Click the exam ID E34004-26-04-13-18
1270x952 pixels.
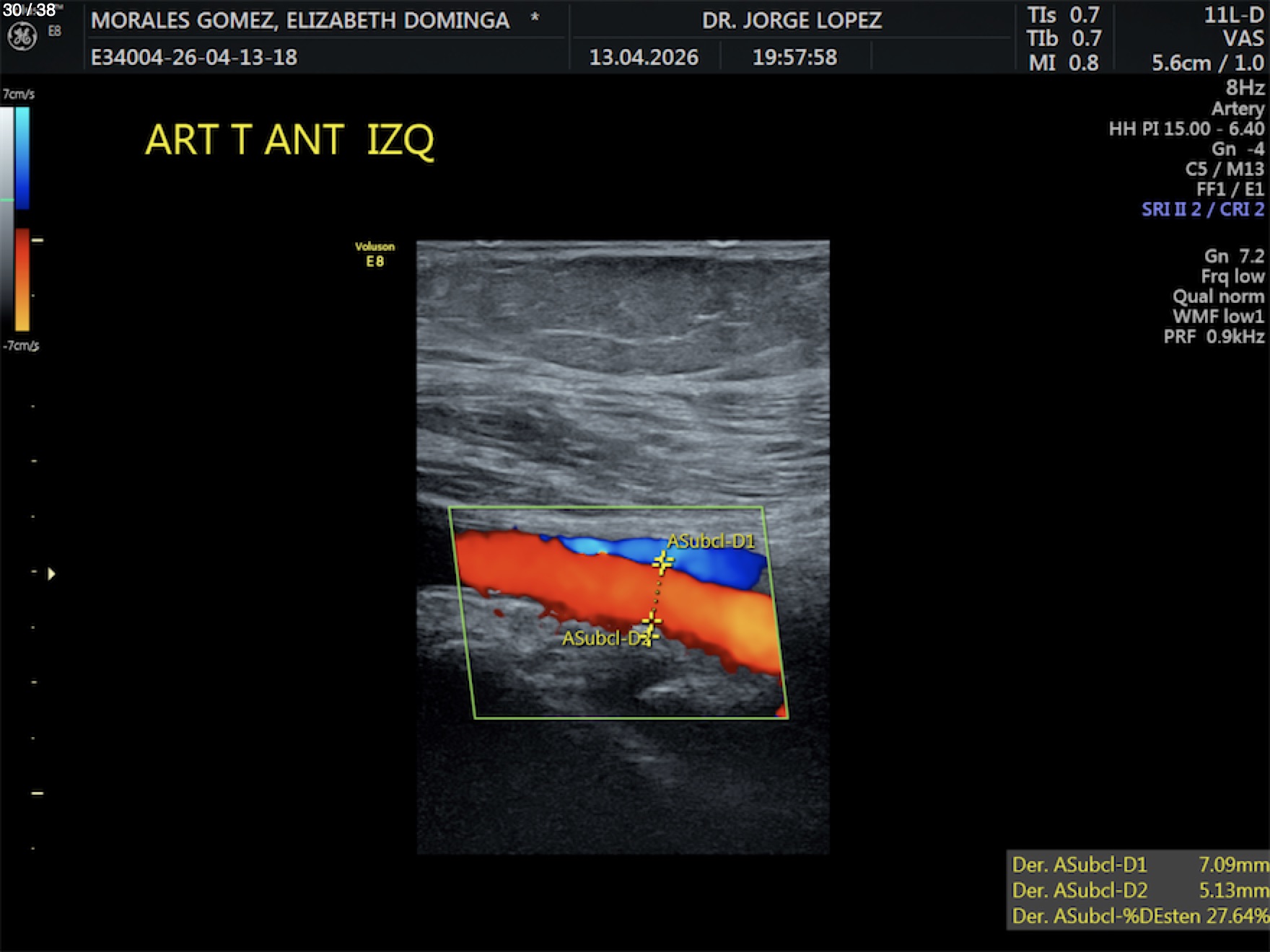193,58
